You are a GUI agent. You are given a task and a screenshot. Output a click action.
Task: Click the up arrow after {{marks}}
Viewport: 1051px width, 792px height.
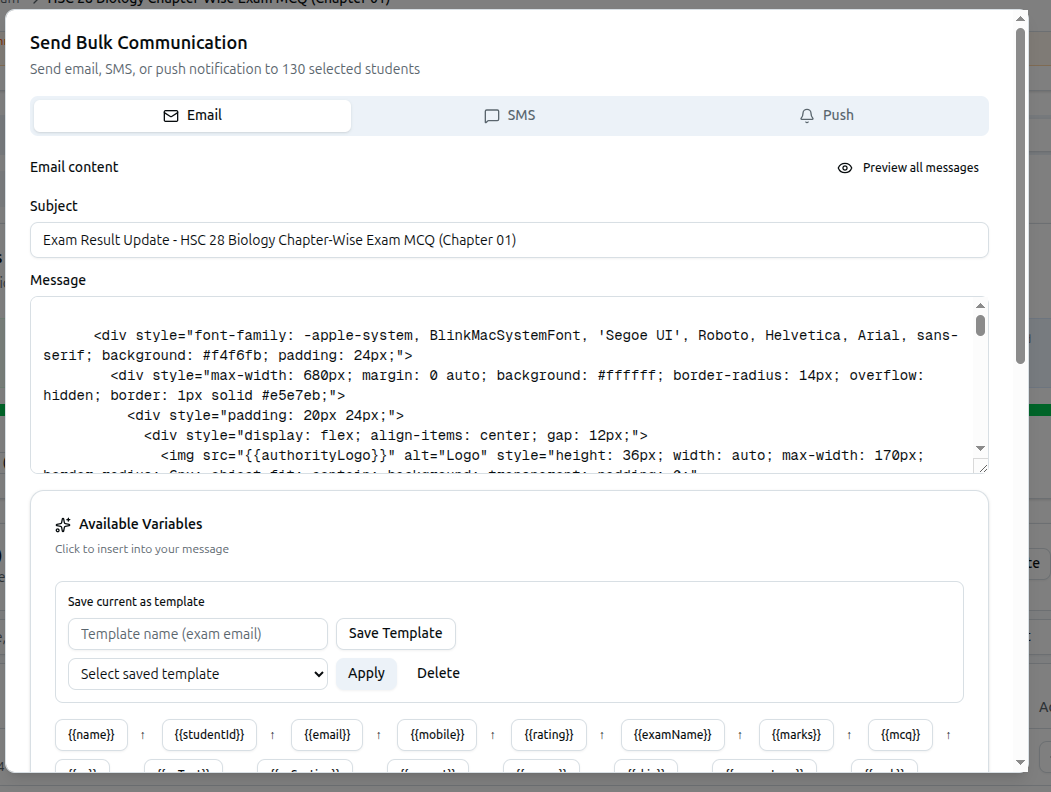coord(849,736)
